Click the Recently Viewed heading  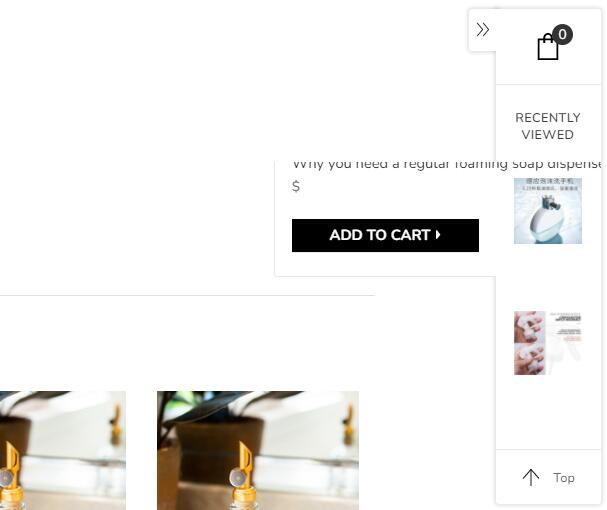(548, 126)
